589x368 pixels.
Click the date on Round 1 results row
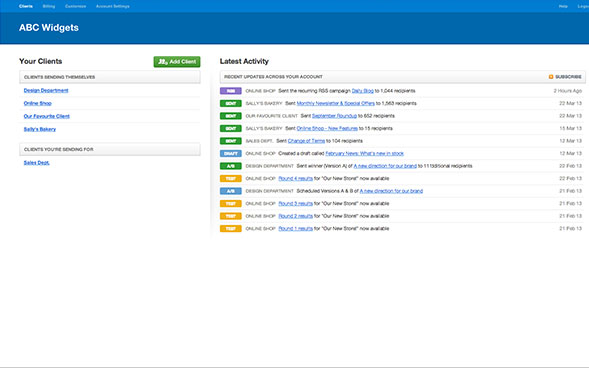tap(571, 228)
